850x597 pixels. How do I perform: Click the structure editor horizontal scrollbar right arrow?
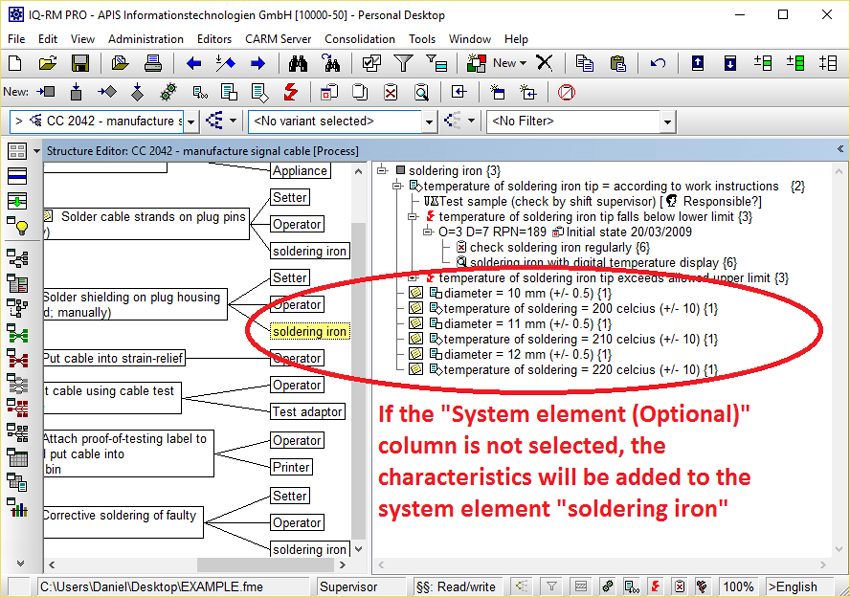pos(342,564)
